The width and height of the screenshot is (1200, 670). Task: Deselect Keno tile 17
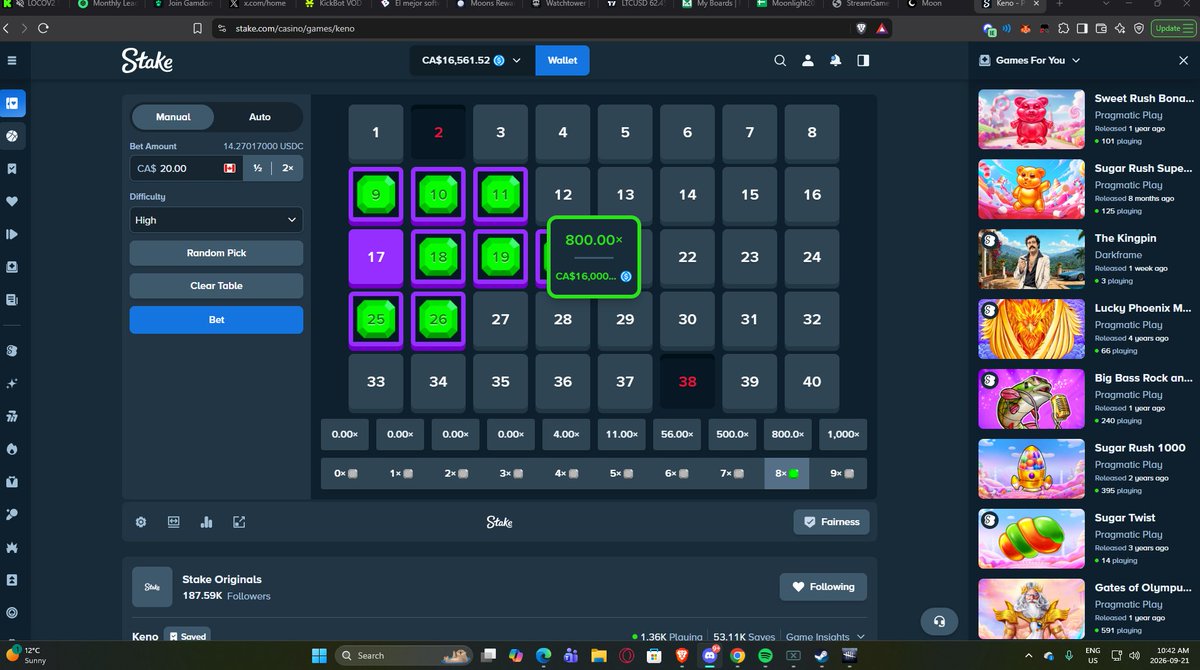376,257
